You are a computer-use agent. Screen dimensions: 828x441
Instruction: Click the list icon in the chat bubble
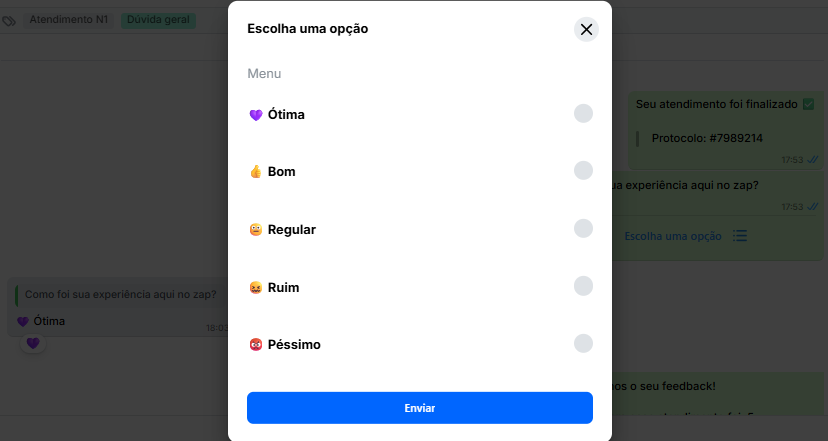point(740,236)
